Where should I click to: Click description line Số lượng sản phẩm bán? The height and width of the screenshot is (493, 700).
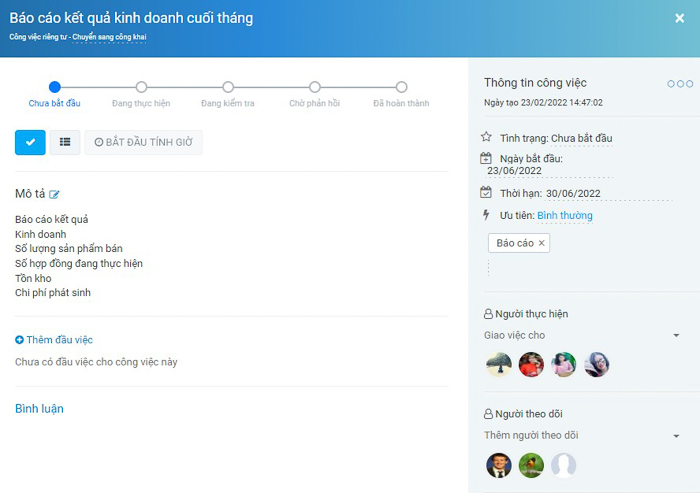coord(69,249)
